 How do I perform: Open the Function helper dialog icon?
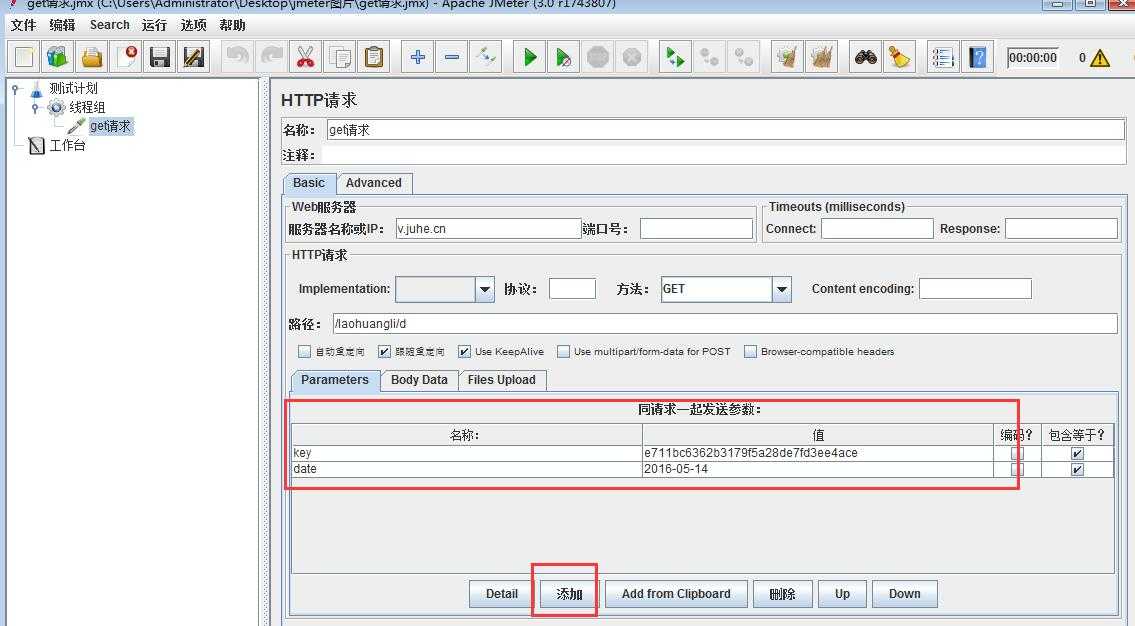(943, 57)
